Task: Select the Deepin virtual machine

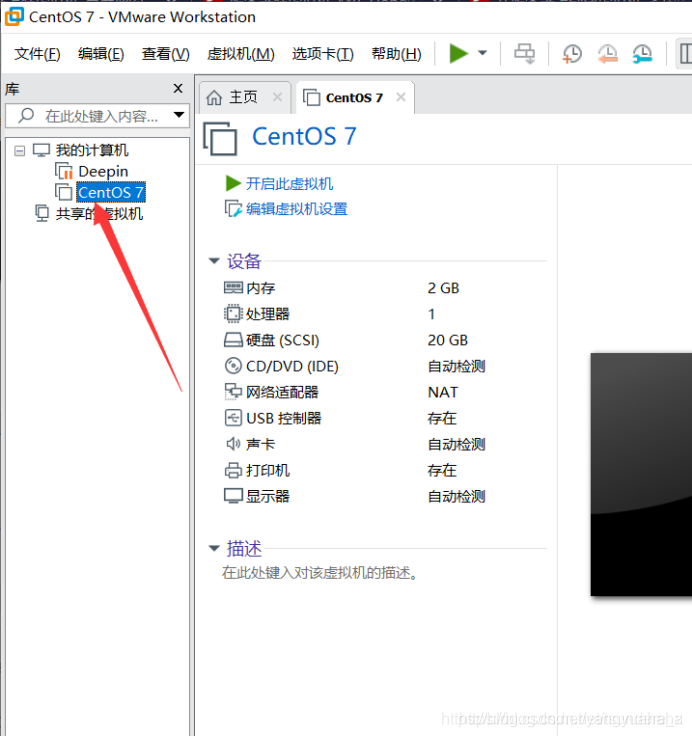Action: 103,172
